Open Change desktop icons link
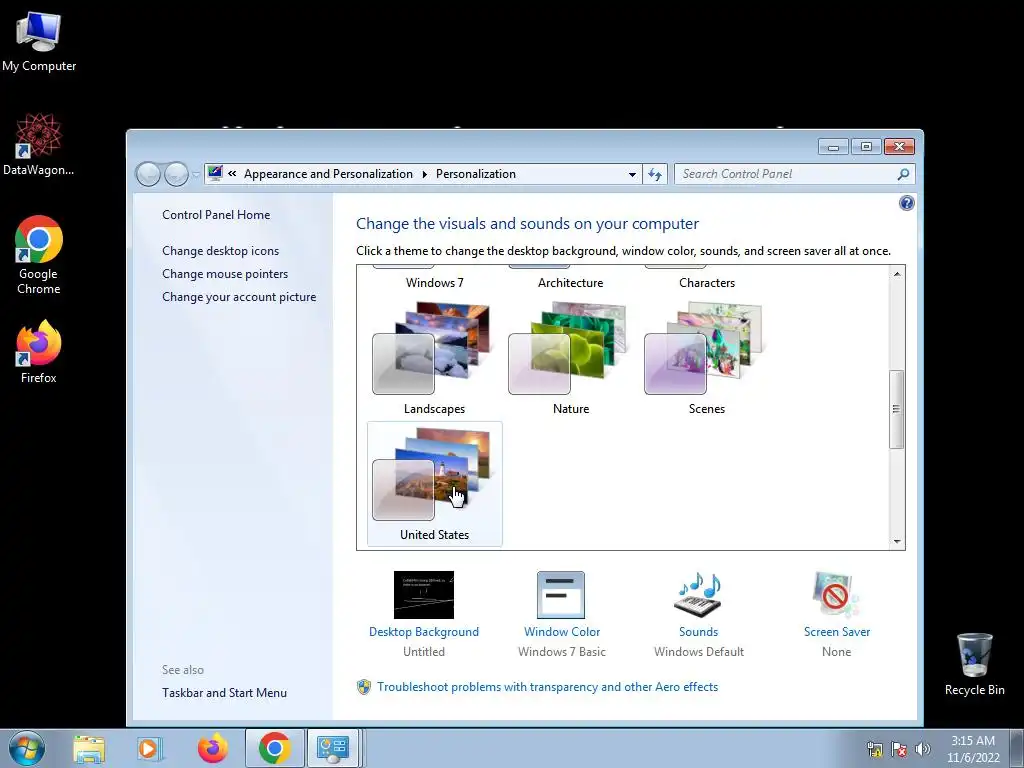1024x768 pixels. coord(221,251)
